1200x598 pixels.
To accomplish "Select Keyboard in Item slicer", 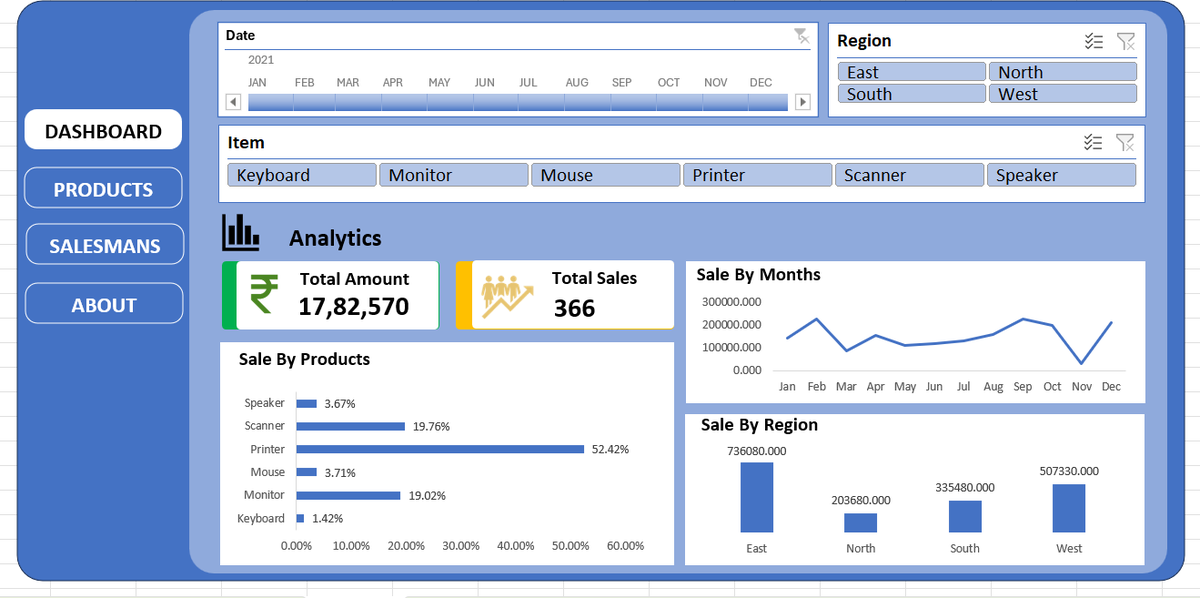I will (302, 175).
